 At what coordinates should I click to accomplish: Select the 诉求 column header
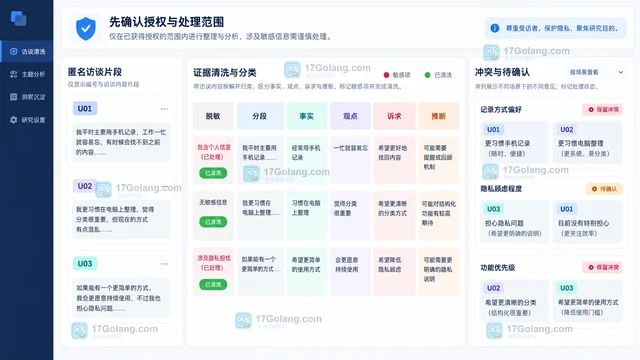pos(394,116)
